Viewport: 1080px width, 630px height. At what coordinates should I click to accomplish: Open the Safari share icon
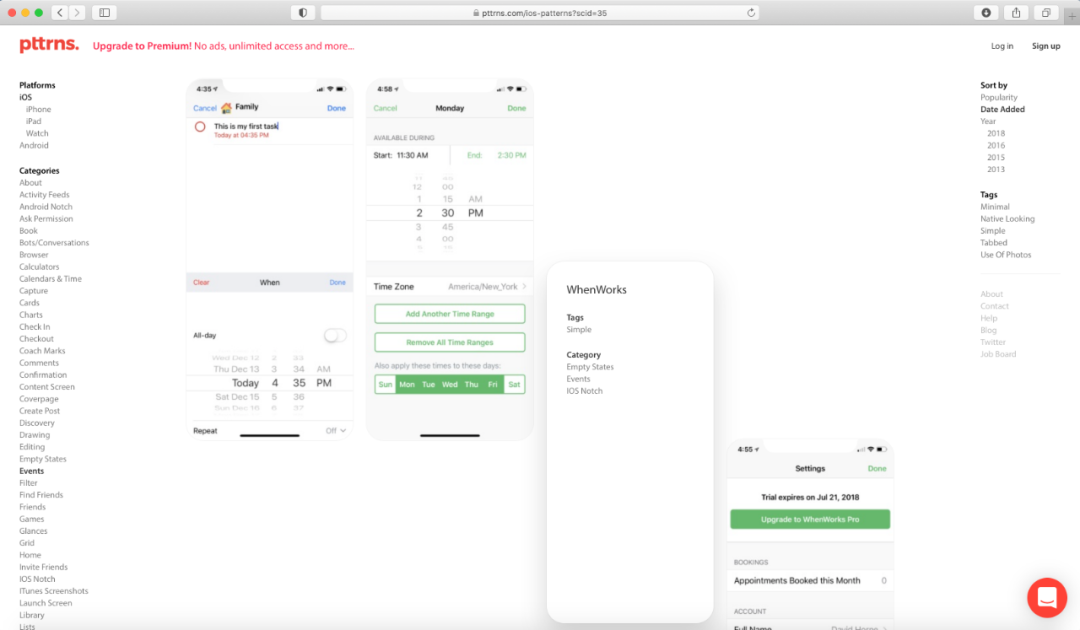click(1016, 12)
